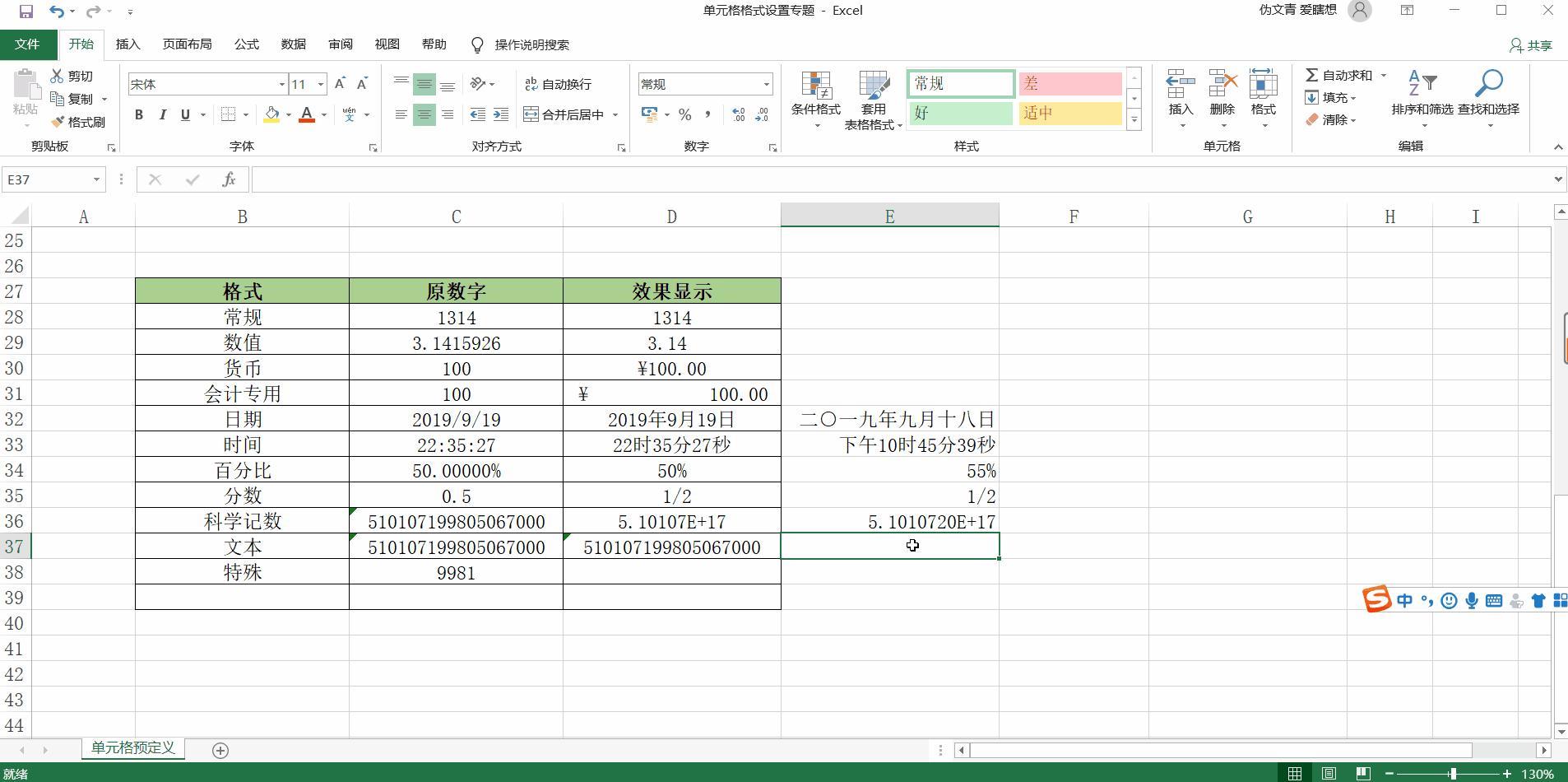
Task: Select the Format Painter tool
Action: [80, 122]
